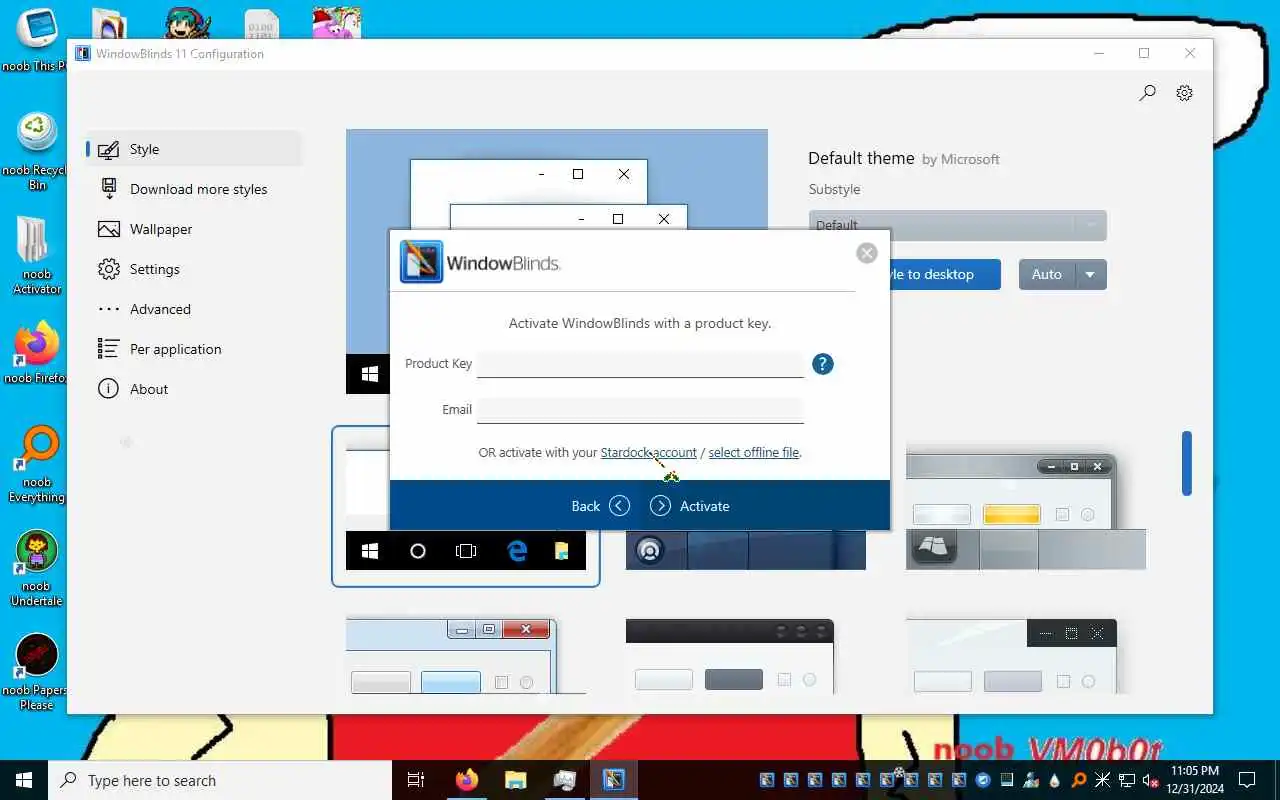Open the settings gear in top-right corner

pyautogui.click(x=1184, y=93)
